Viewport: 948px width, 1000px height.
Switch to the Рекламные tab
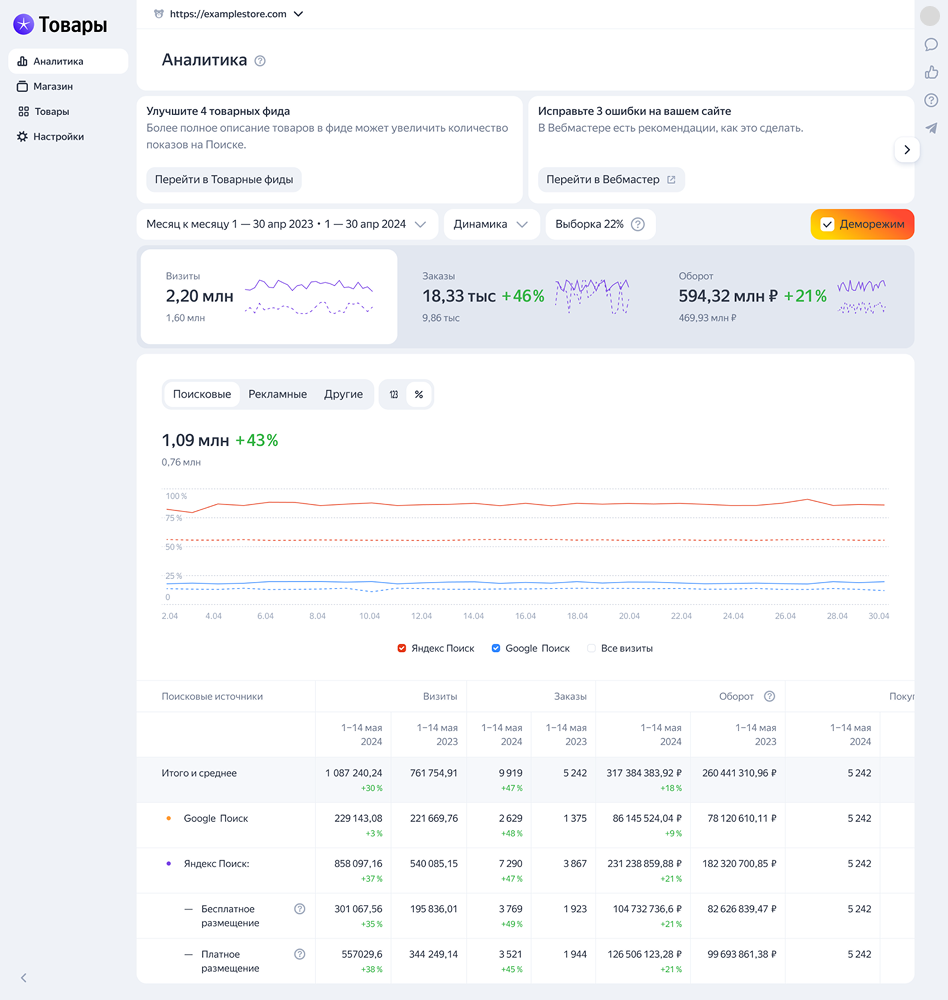click(277, 394)
